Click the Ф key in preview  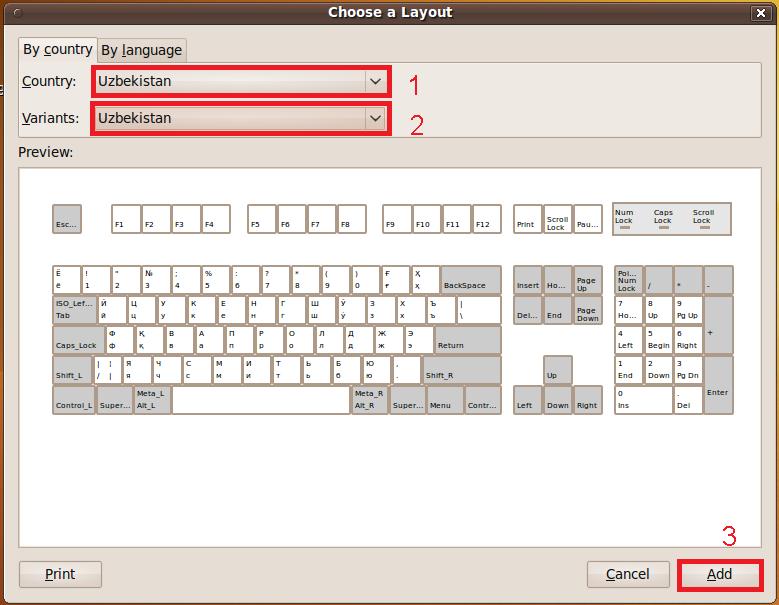click(x=120, y=340)
